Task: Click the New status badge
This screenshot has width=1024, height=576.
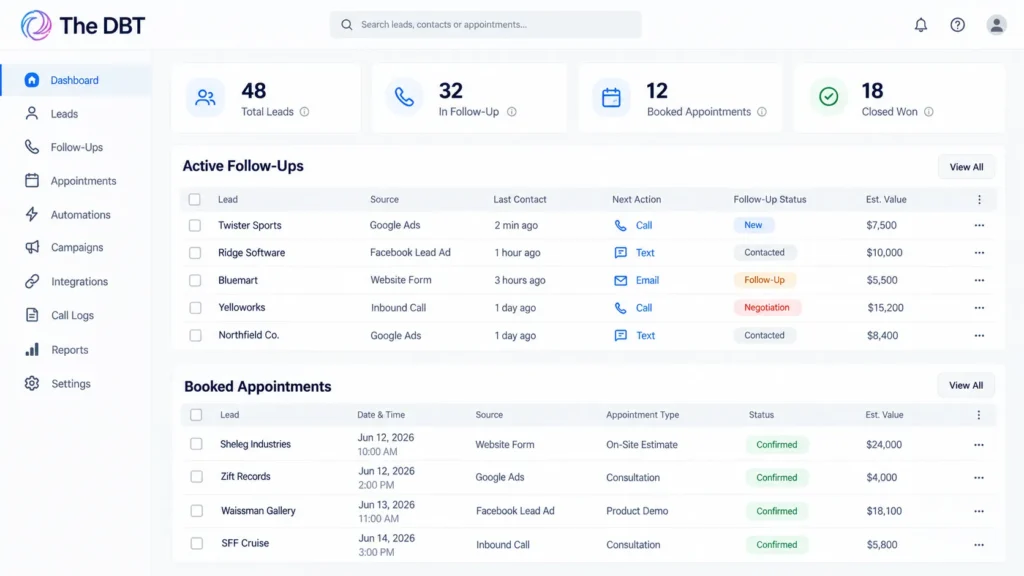Action: click(754, 225)
